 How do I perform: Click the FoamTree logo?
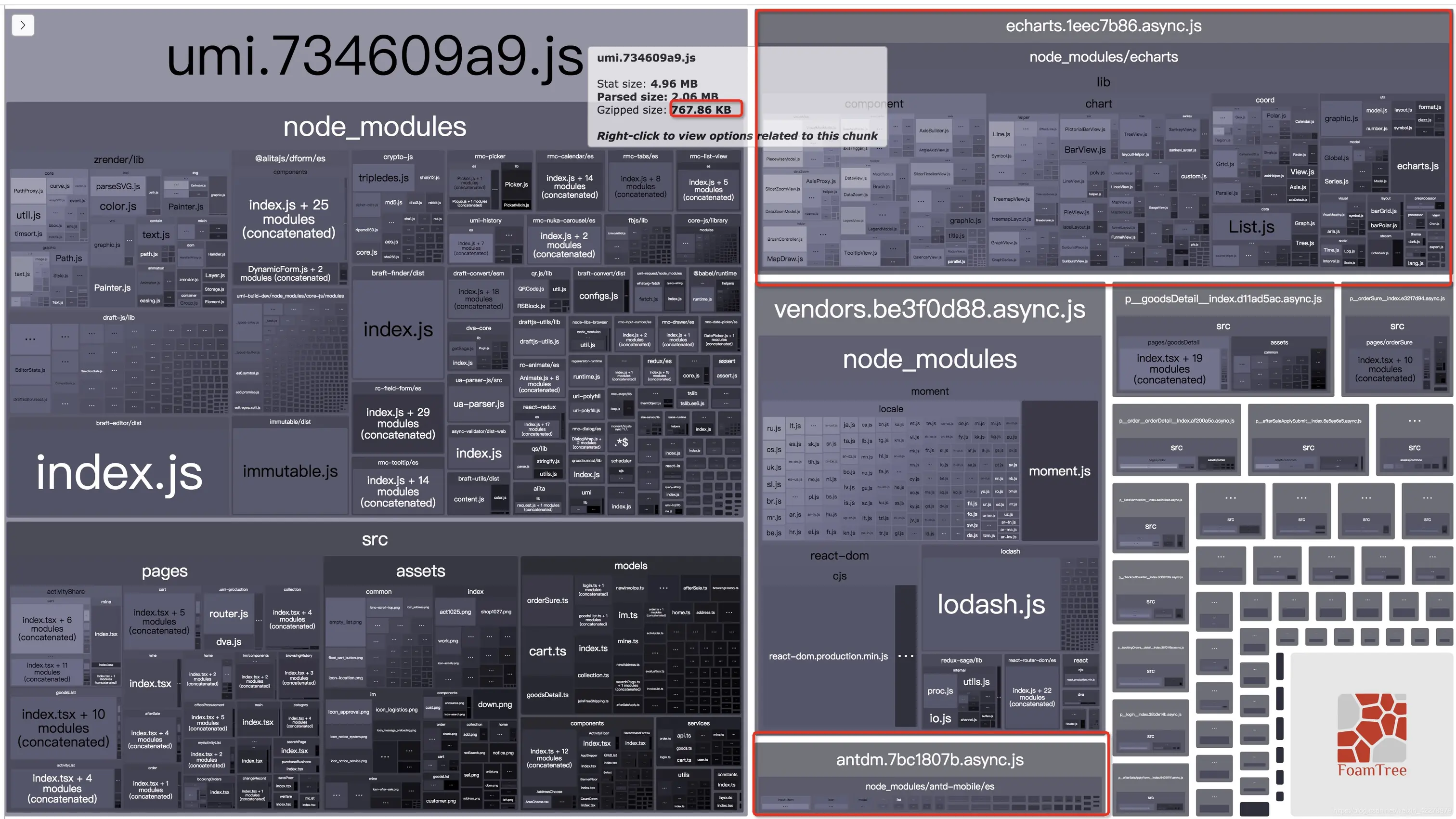coord(1372,735)
